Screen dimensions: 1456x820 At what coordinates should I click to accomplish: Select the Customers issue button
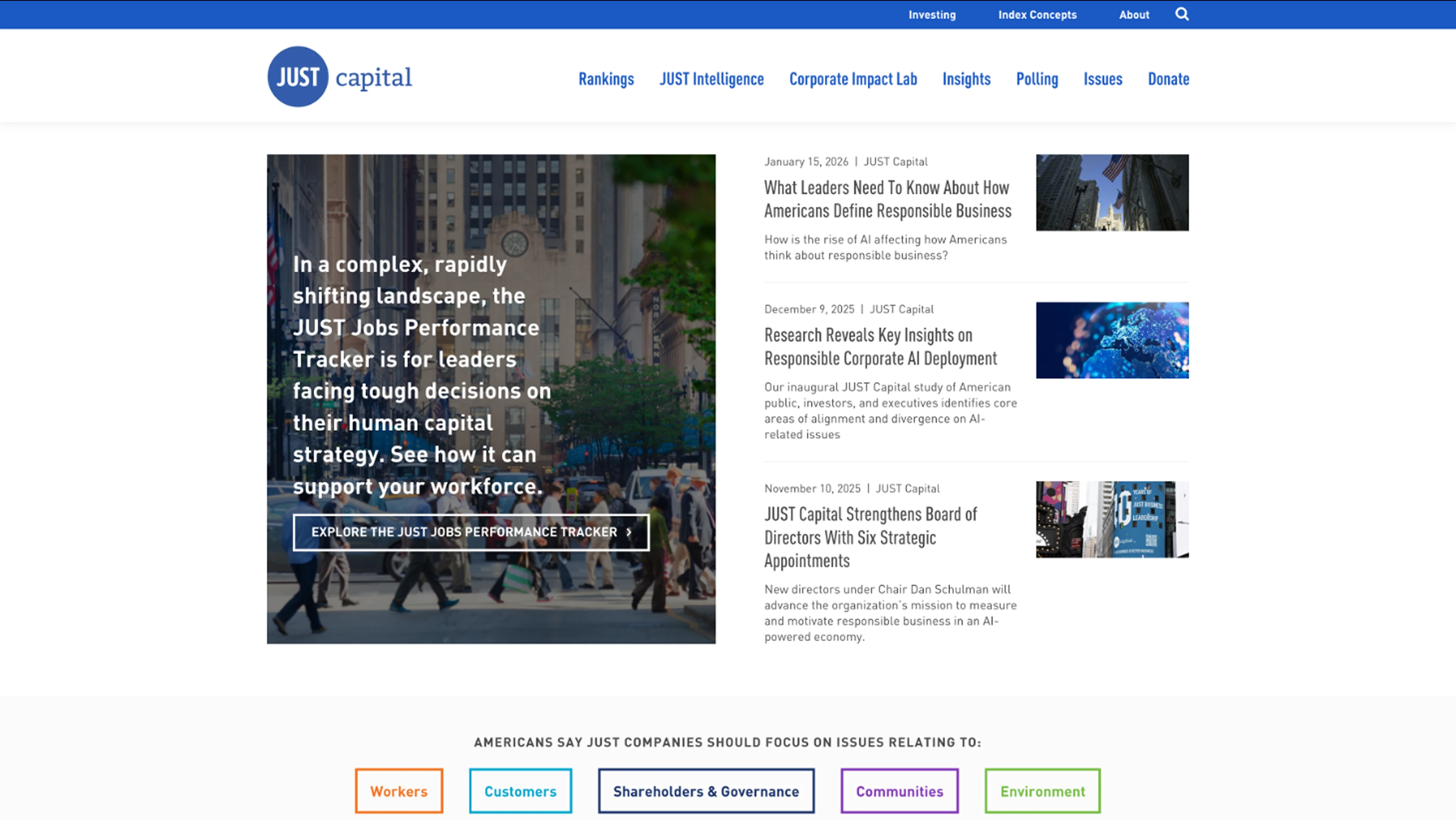[x=521, y=791]
